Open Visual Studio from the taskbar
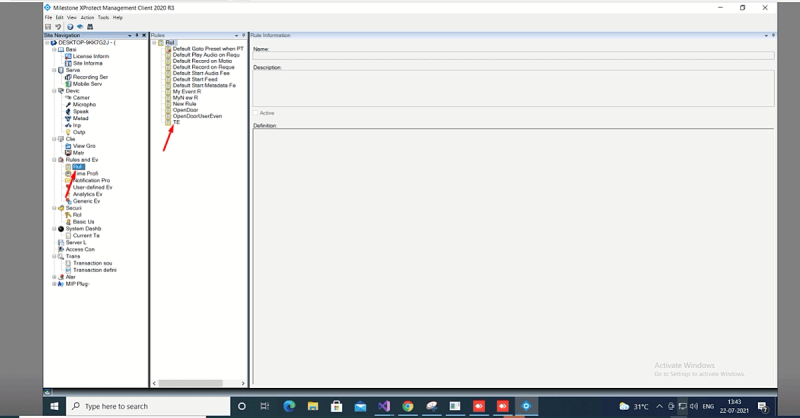This screenshot has height=418, width=800. (x=384, y=406)
